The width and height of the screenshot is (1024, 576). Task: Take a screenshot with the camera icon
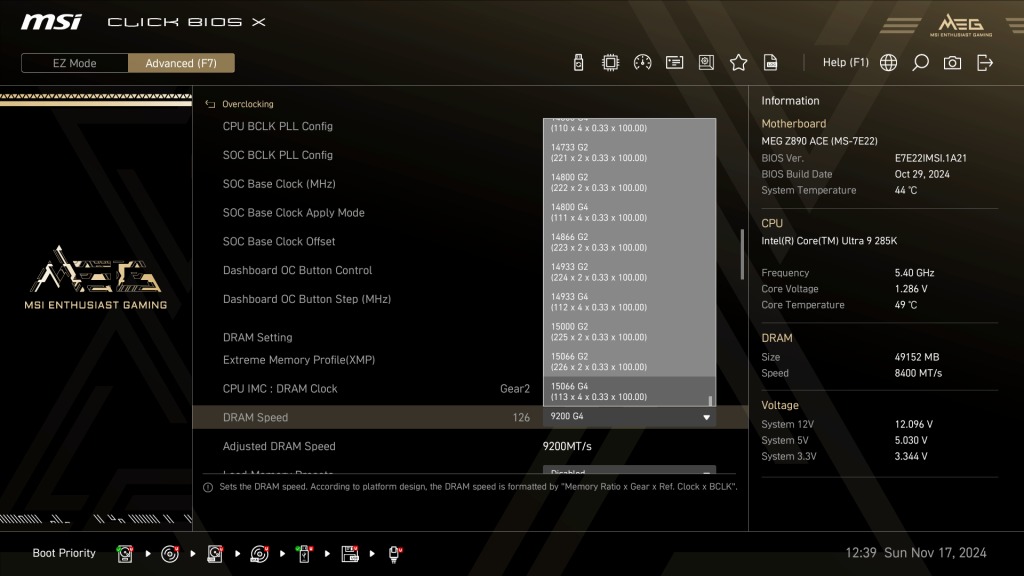click(x=952, y=63)
